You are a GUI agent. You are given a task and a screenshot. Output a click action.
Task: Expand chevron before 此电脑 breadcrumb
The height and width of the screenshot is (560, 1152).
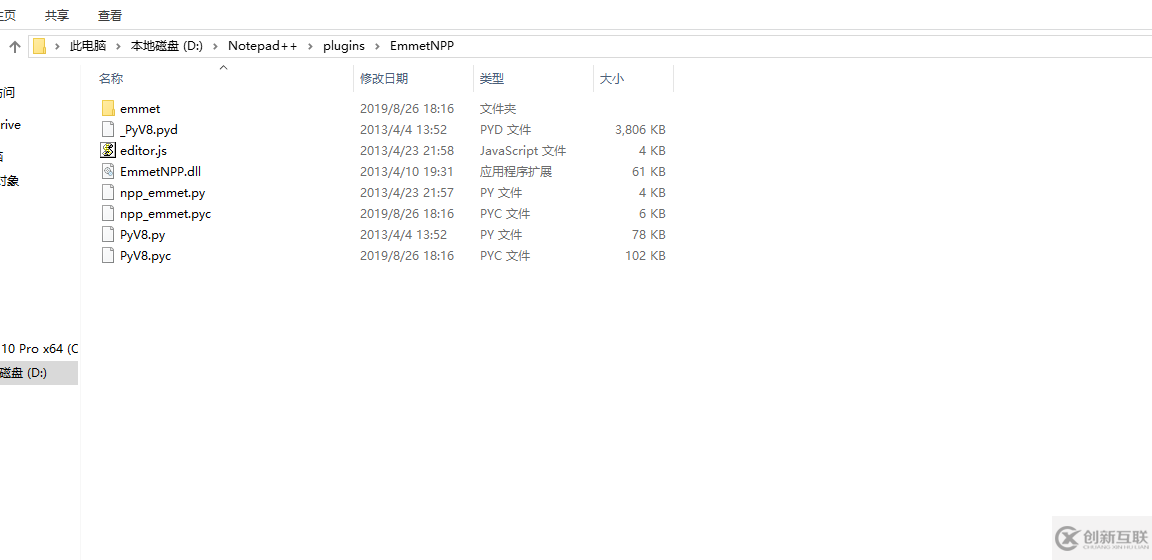(x=57, y=46)
